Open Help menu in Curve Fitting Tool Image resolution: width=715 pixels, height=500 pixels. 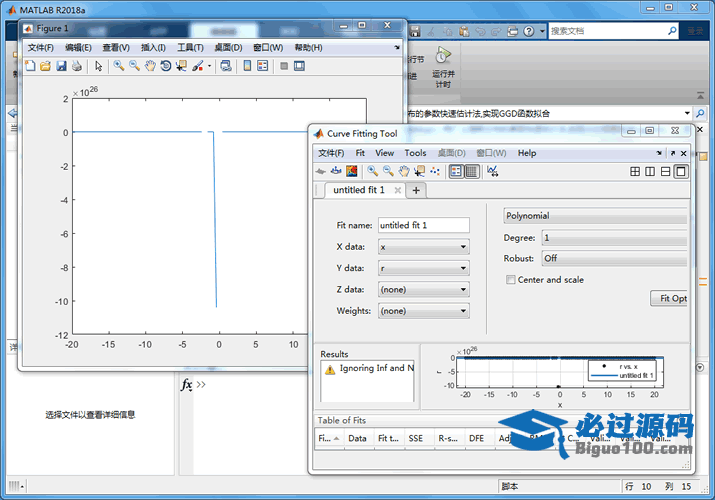[x=527, y=153]
